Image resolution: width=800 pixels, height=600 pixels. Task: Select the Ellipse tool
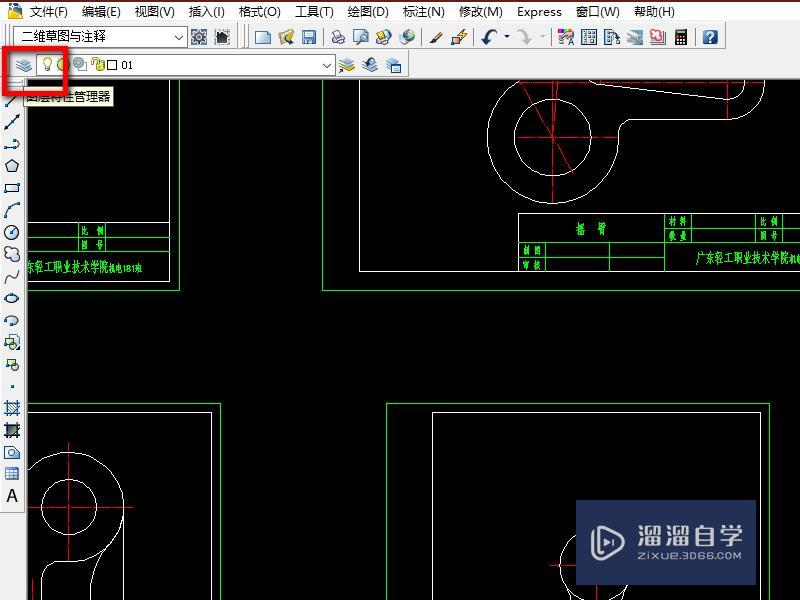pos(12,298)
